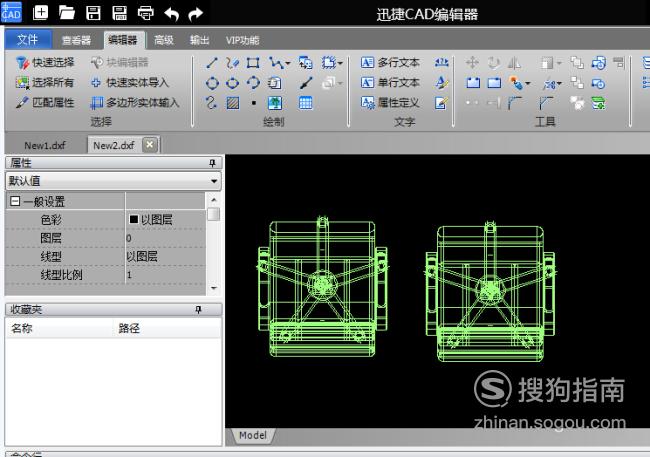Click the 属性定义 button
This screenshot has width=650, height=457.
390,102
